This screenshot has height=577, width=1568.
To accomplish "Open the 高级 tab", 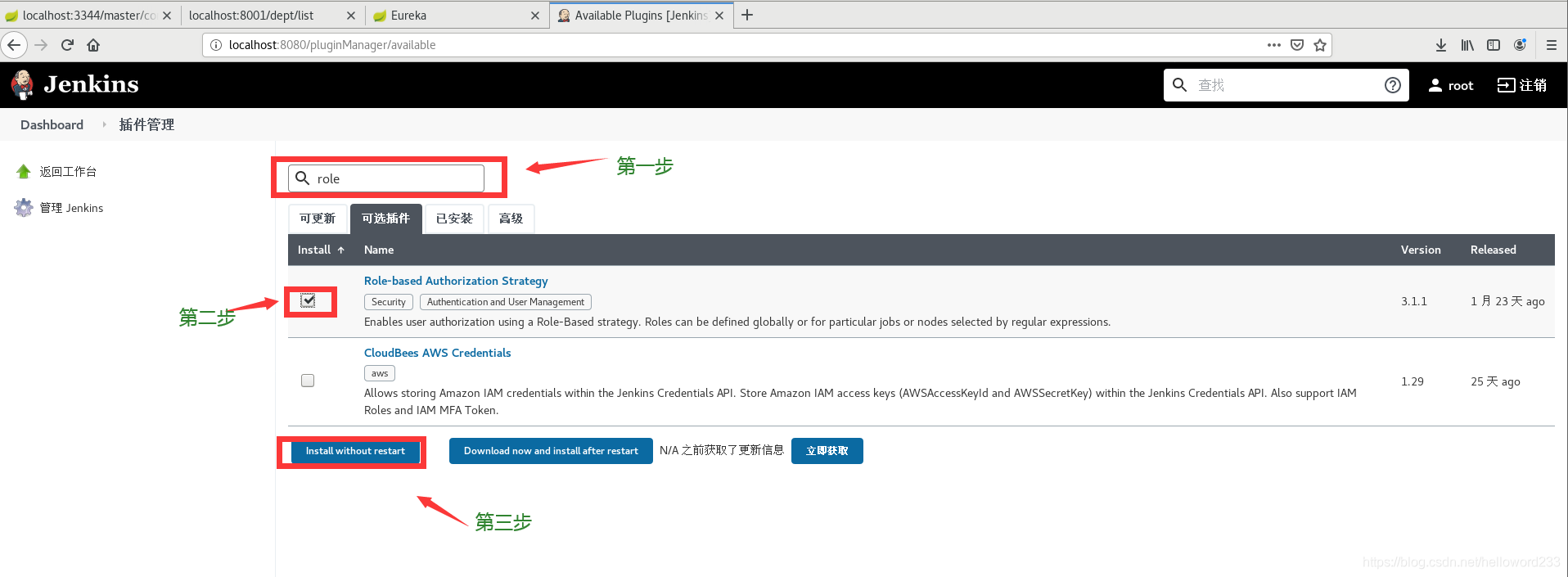I will coord(511,219).
